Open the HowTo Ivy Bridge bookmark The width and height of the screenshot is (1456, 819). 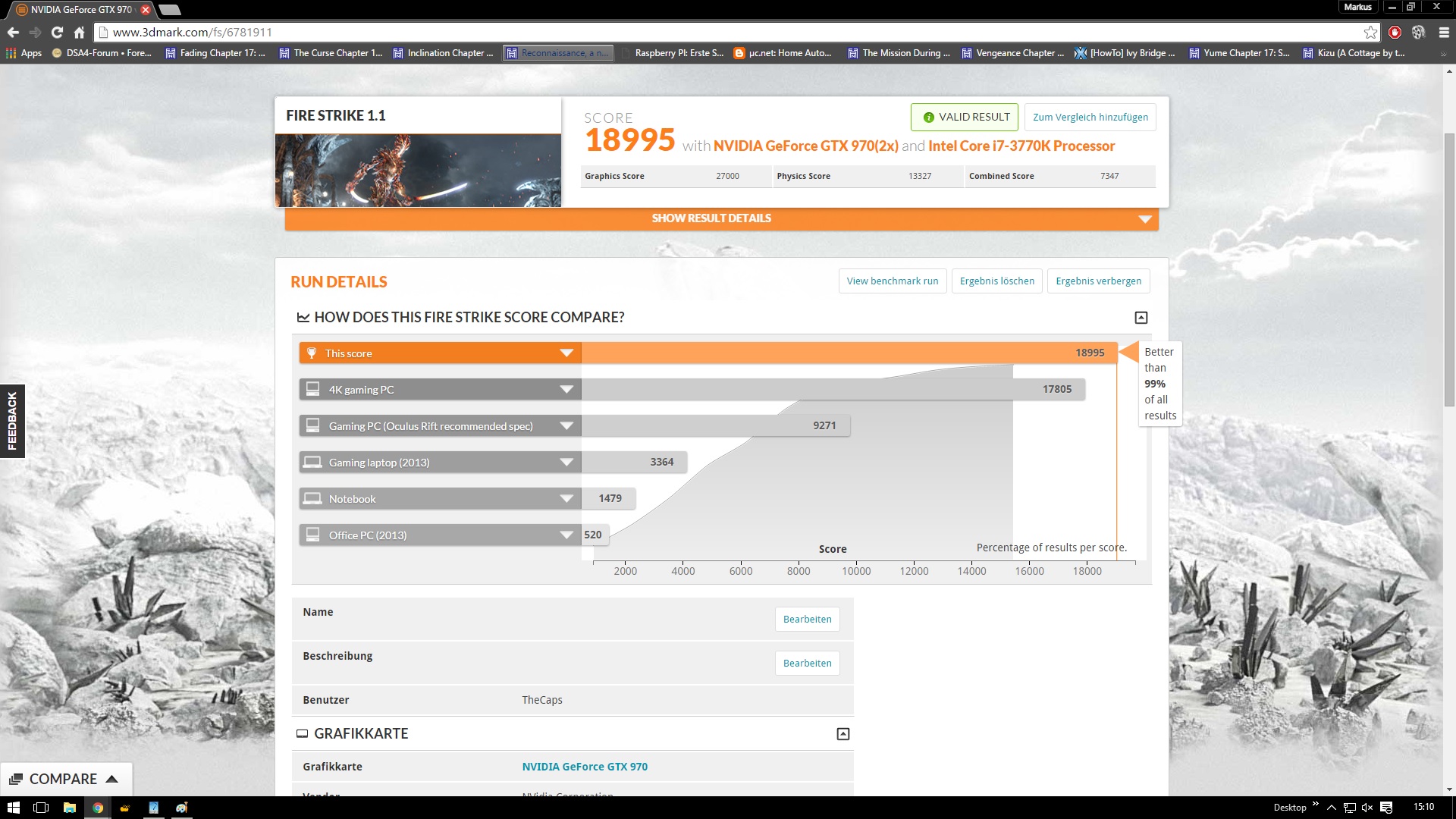point(1125,53)
